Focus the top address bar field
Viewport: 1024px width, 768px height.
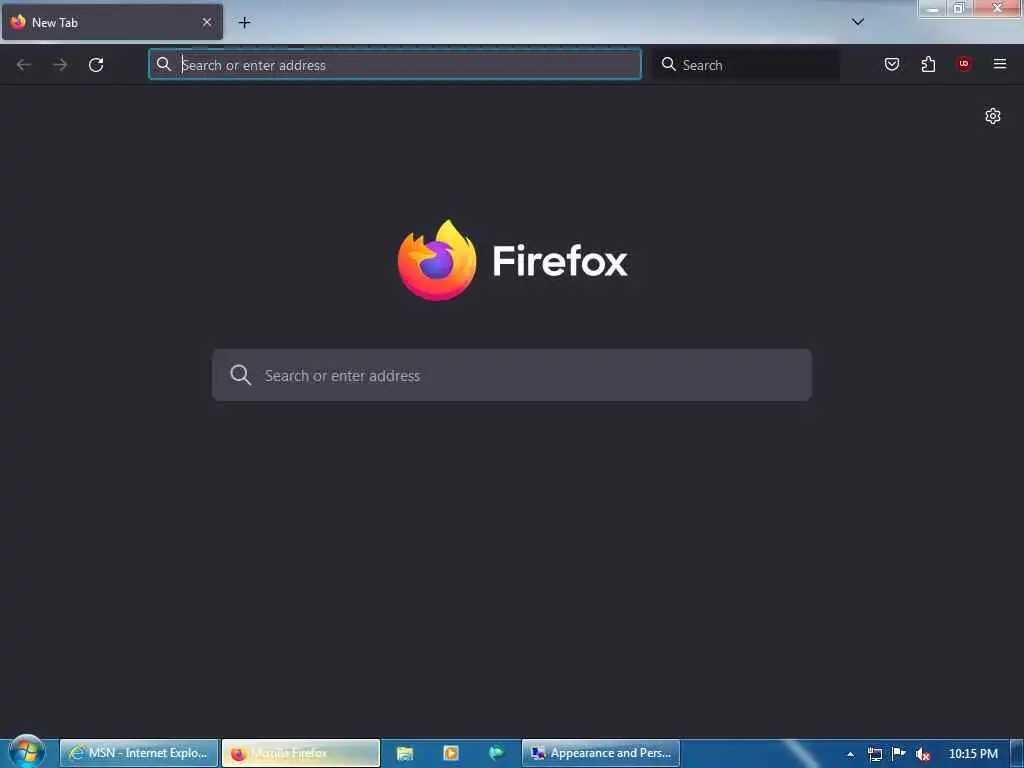click(395, 65)
